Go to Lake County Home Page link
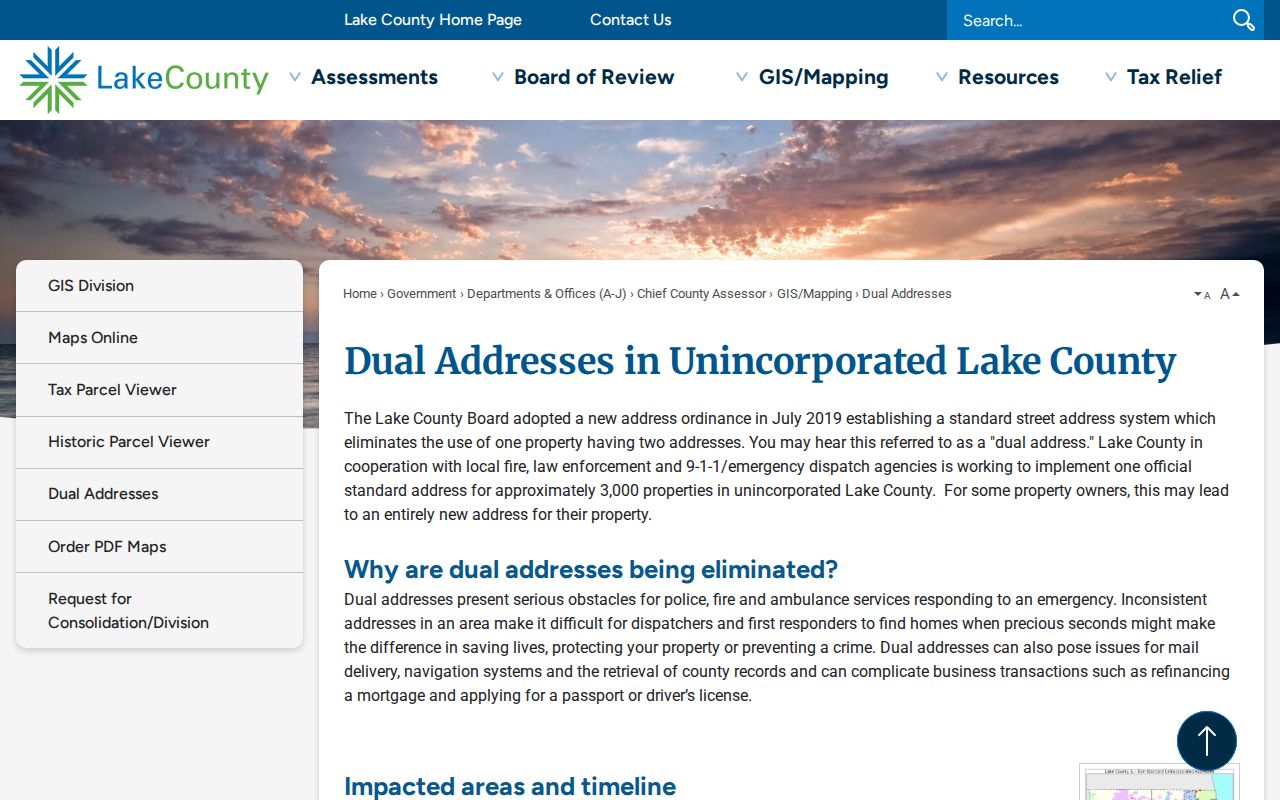This screenshot has width=1280, height=800. [433, 20]
